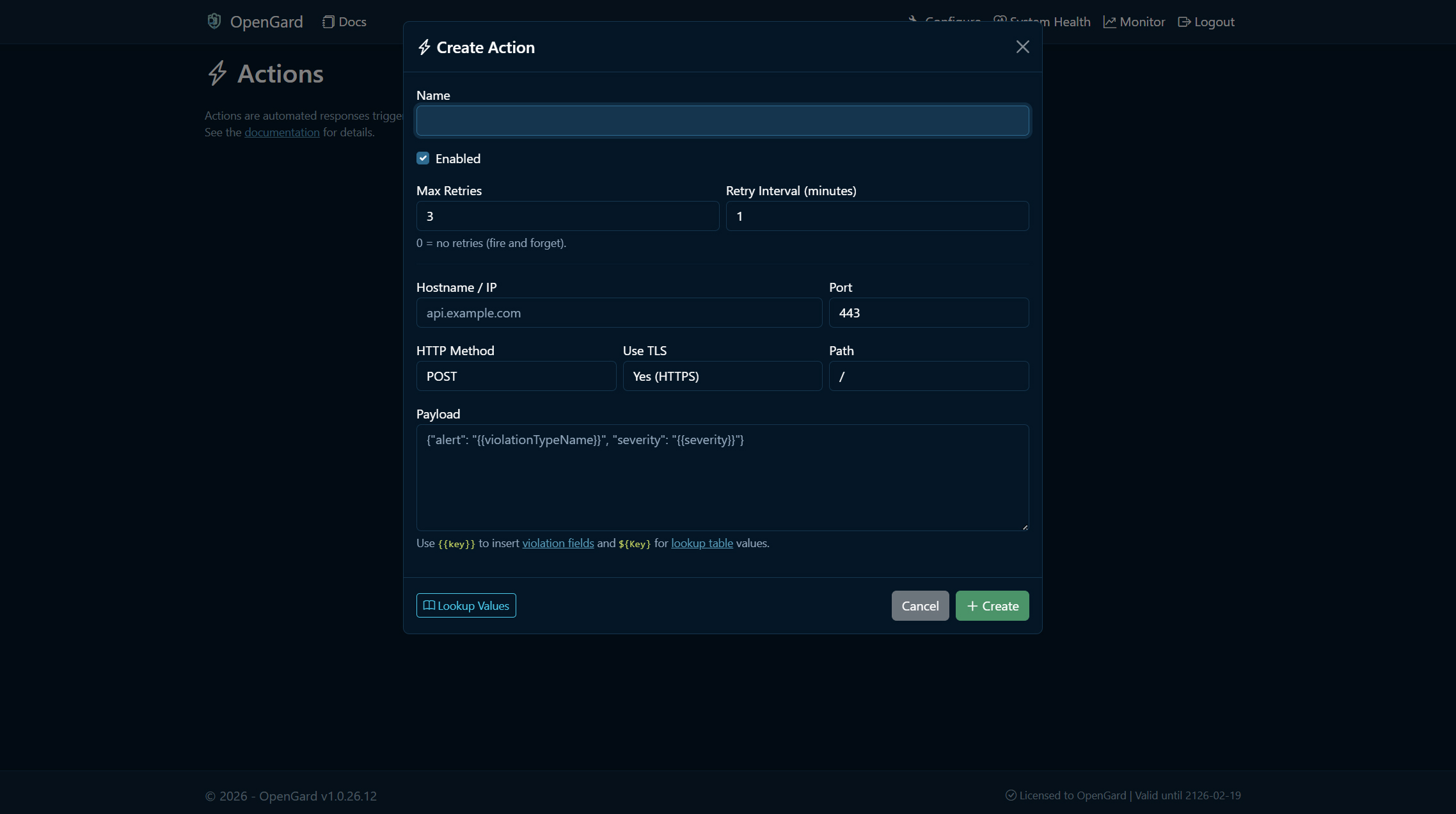Close the Create Action dialog

1022,47
